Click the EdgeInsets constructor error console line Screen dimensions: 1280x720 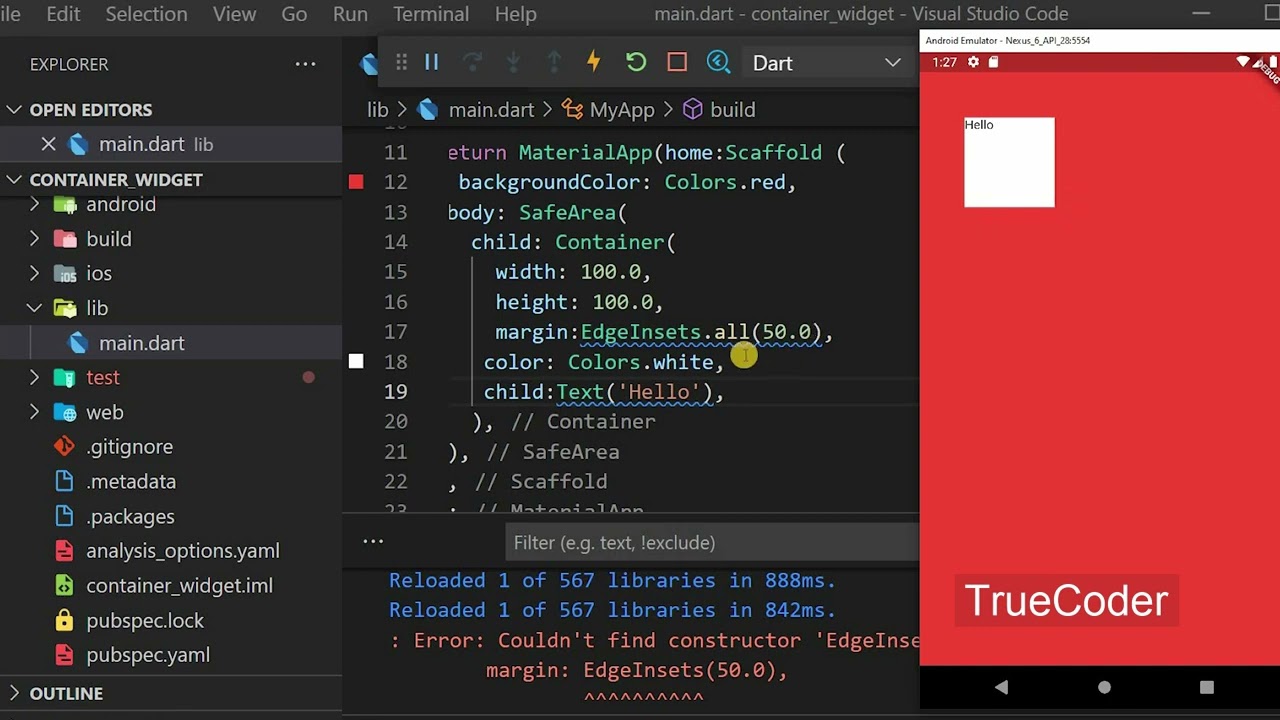click(654, 640)
